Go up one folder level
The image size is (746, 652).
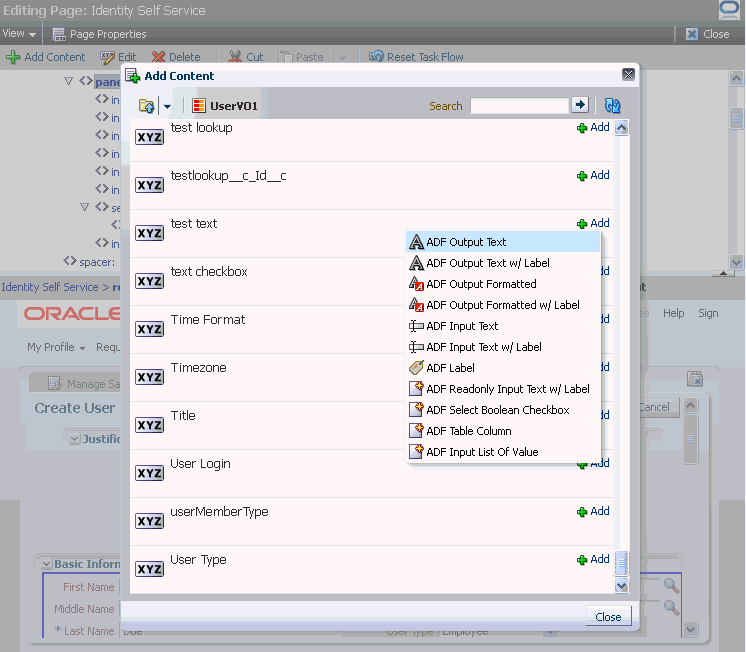147,106
